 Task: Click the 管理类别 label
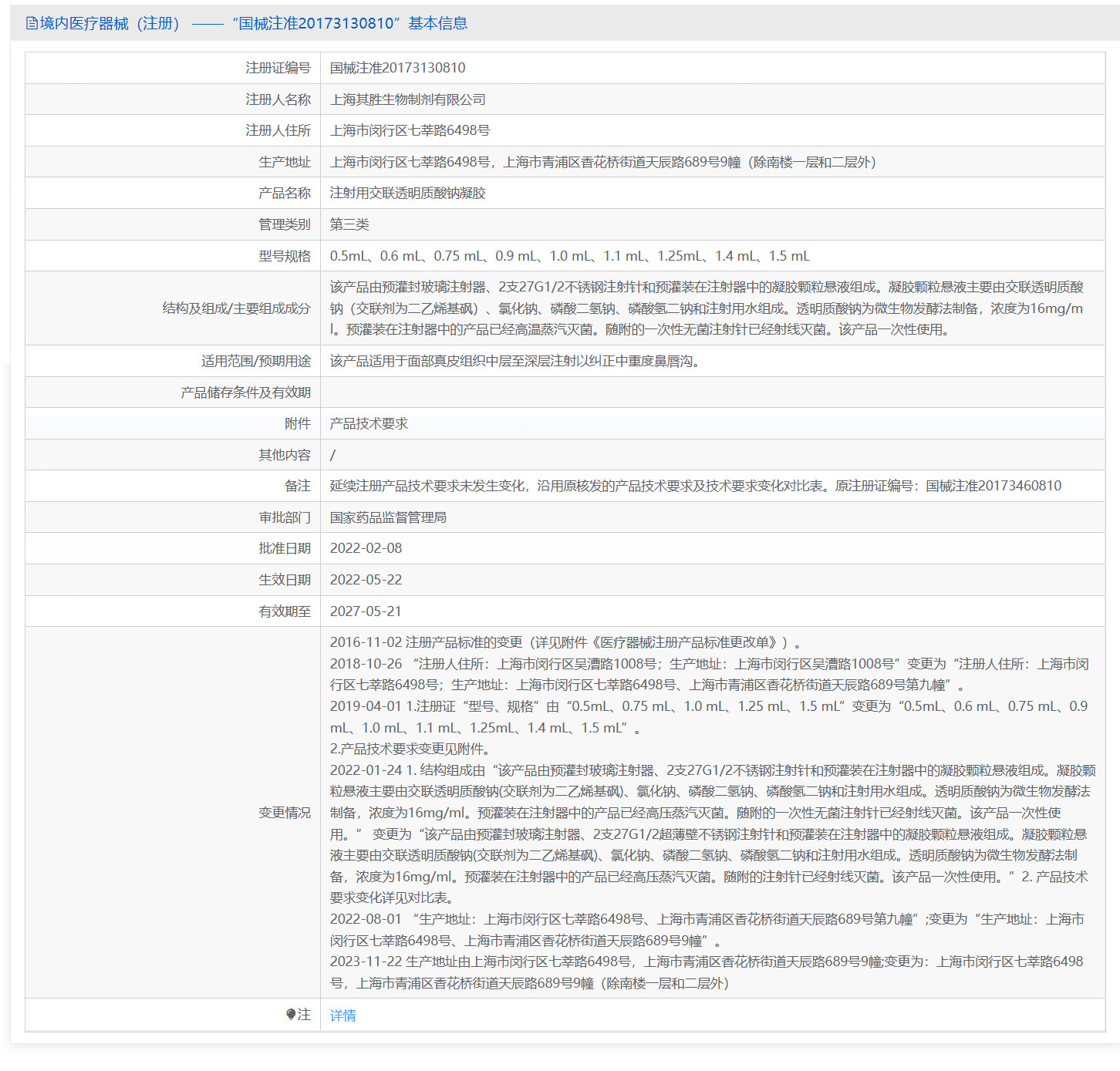(x=285, y=224)
